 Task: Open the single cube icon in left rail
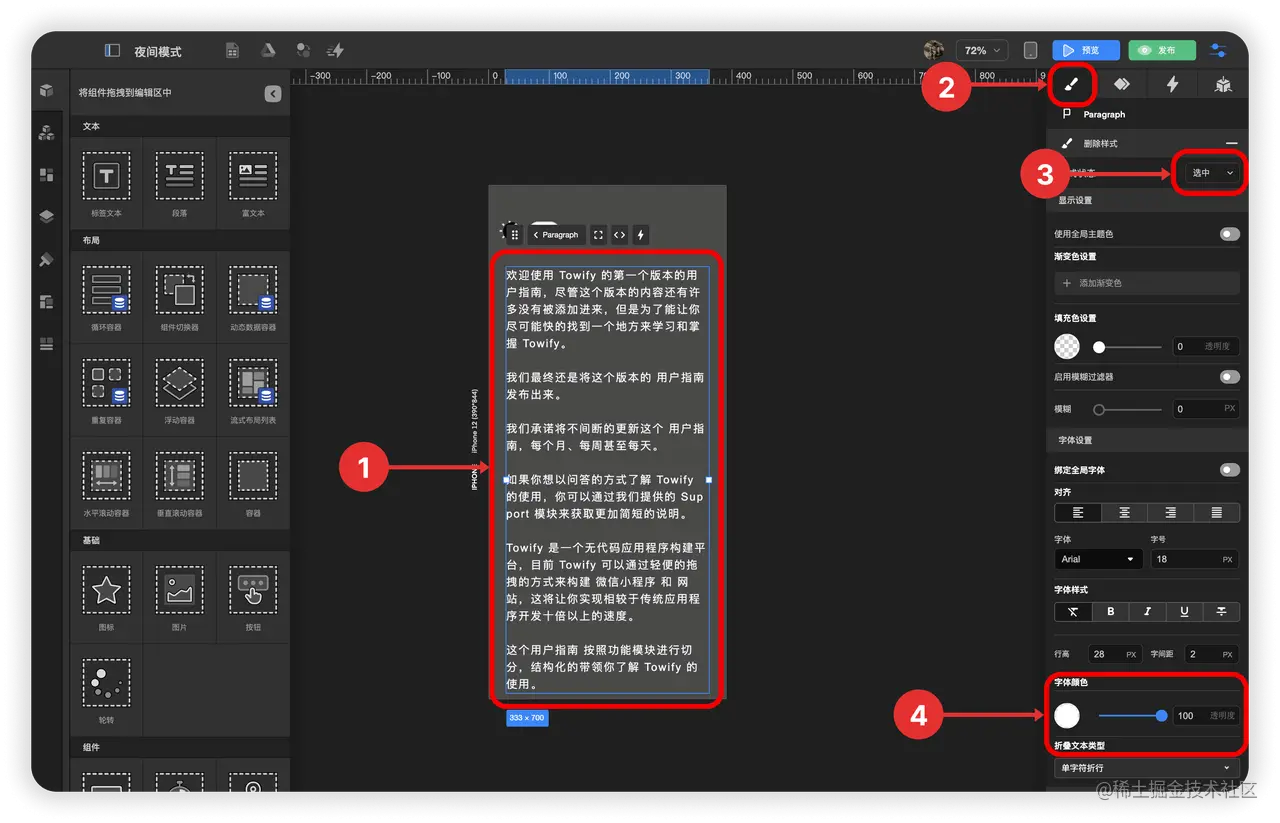tap(47, 91)
